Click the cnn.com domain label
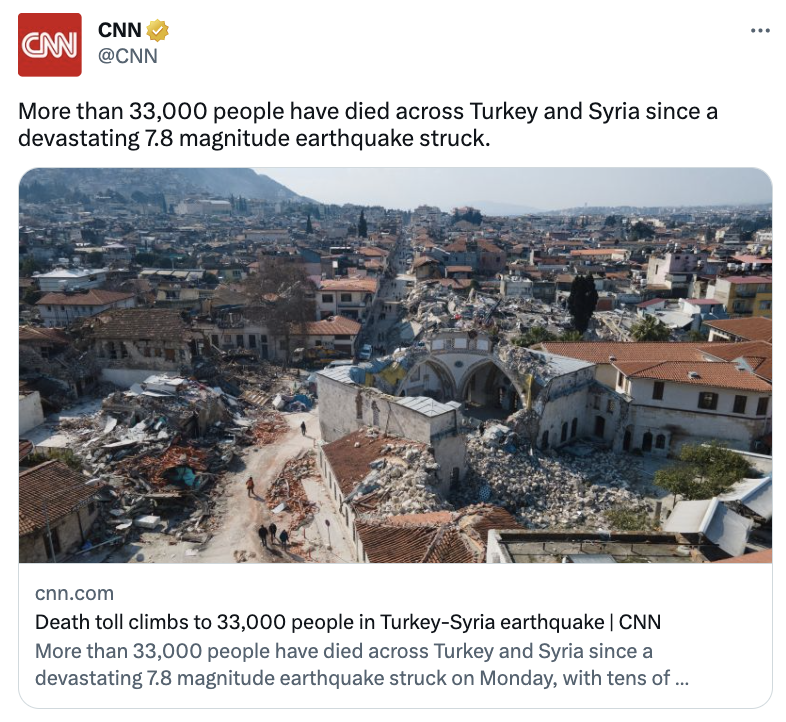This screenshot has height=722, width=786. click(x=74, y=593)
